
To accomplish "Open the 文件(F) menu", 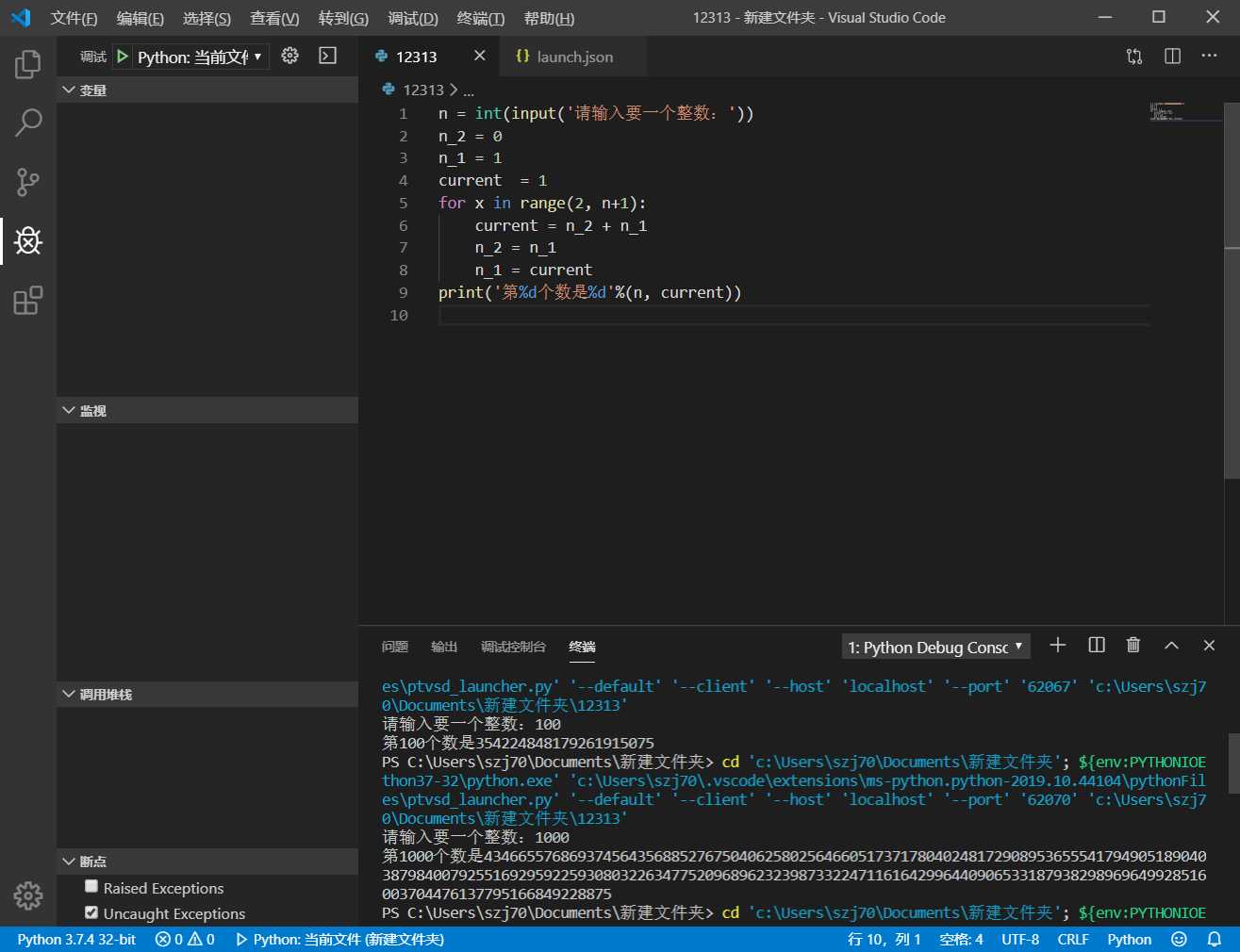I will coord(74,18).
